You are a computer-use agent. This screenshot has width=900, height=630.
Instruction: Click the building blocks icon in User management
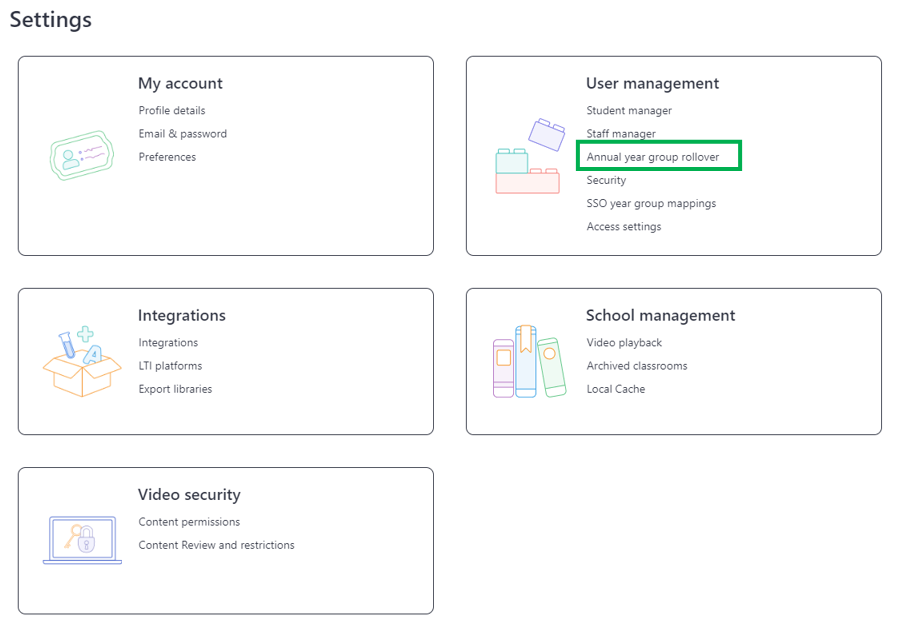click(530, 156)
